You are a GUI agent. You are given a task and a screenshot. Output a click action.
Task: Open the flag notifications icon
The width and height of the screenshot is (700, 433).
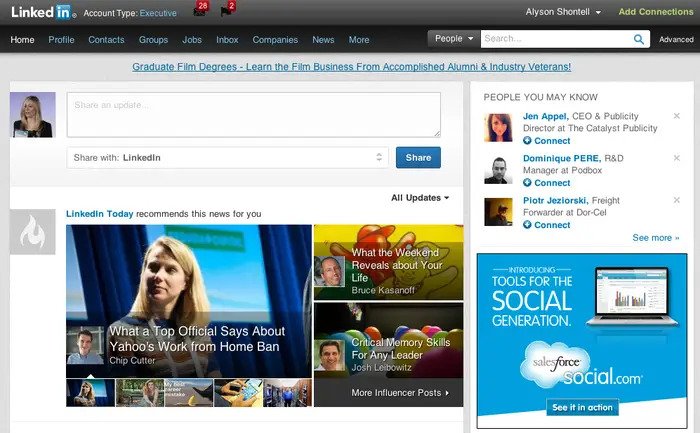[228, 13]
